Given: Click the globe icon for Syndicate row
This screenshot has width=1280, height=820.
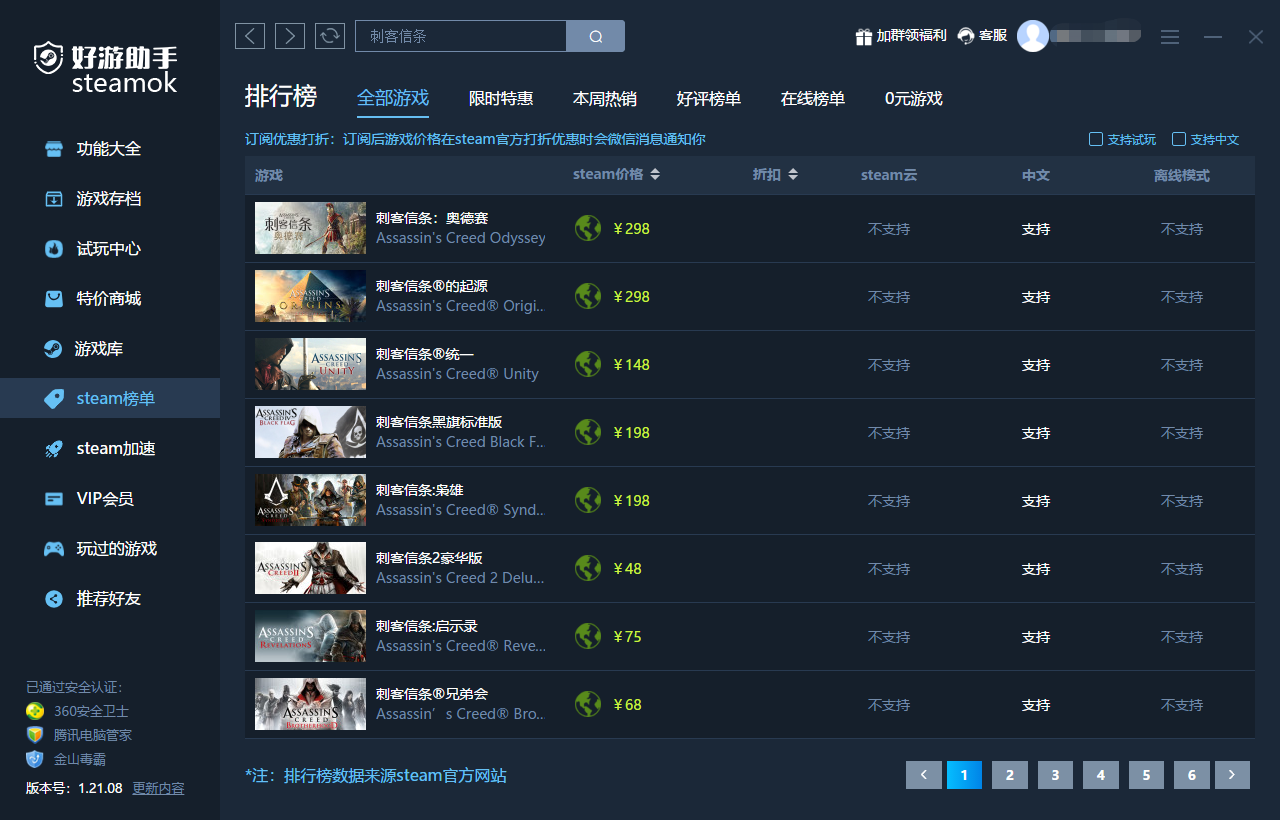Looking at the screenshot, I should tap(588, 500).
